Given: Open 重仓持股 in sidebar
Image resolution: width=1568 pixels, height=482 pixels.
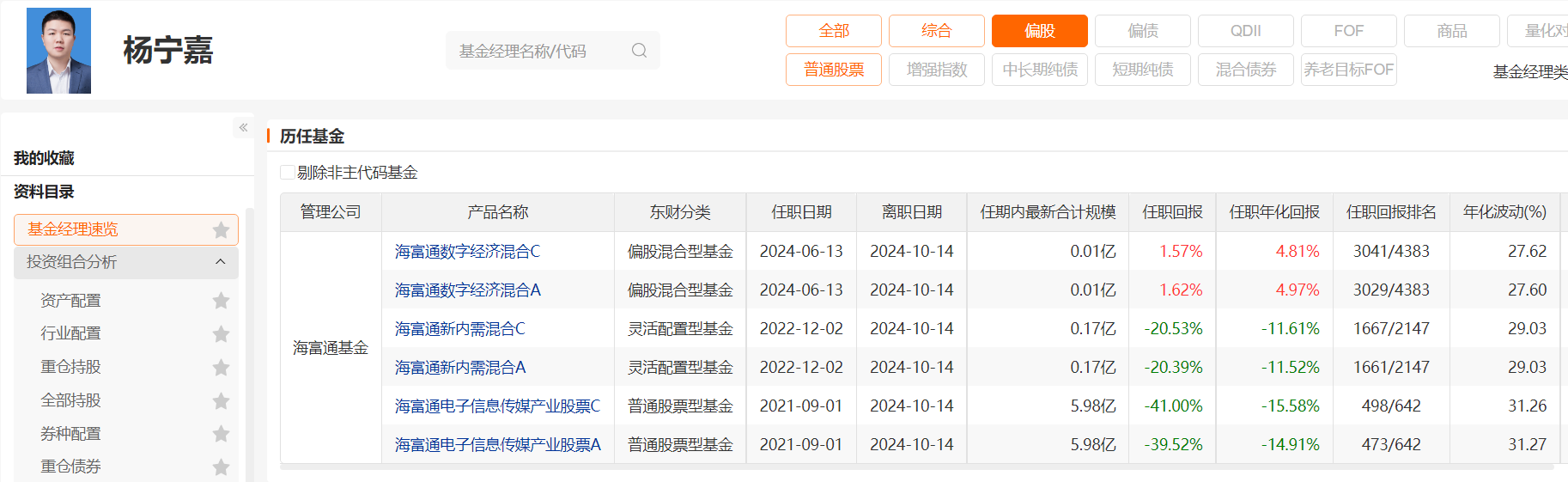Looking at the screenshot, I should tap(70, 367).
